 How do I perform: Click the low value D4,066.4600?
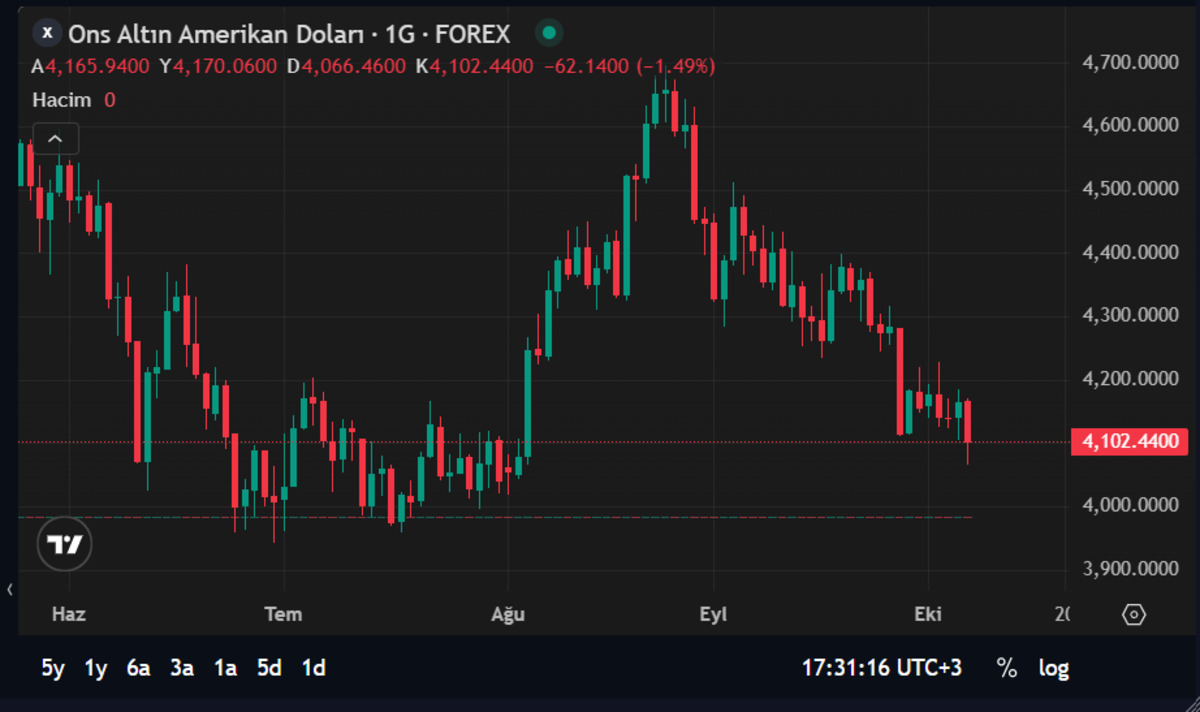(x=346, y=67)
